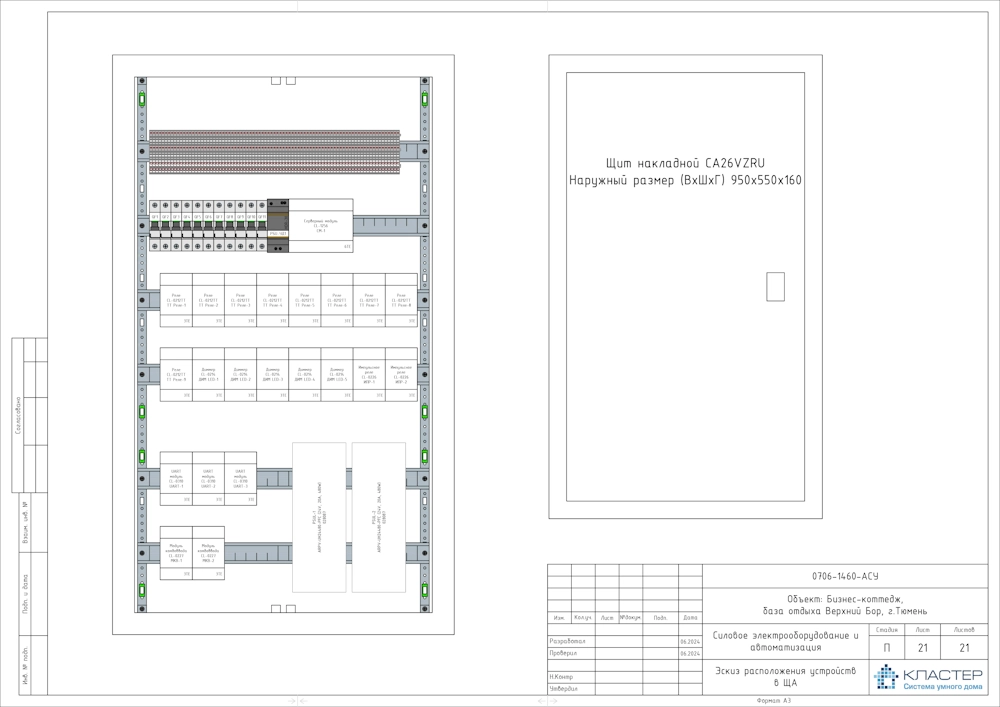Click the TT Реле-8 relay module
This screenshot has width=1000, height=707.
(x=401, y=300)
